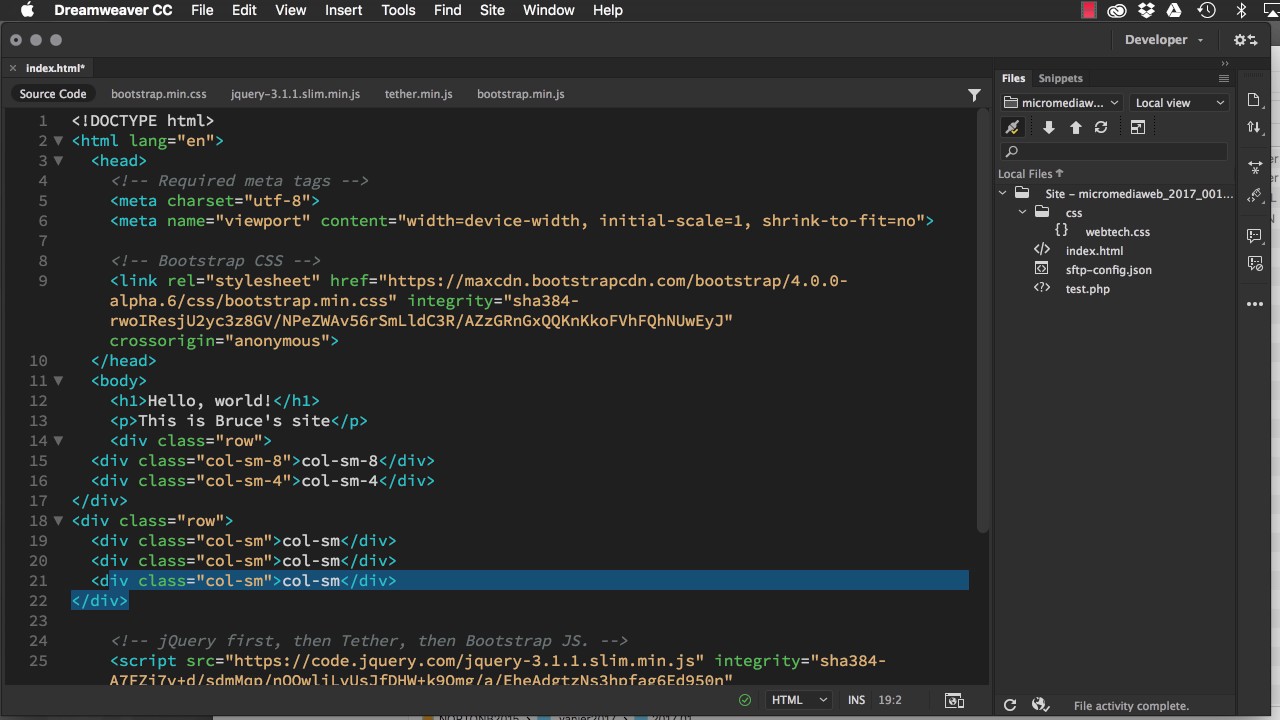Click the sync settings gear icon

point(1245,40)
